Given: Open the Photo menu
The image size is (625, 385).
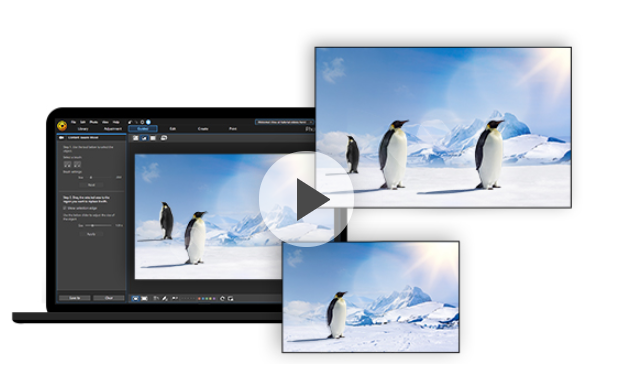Looking at the screenshot, I should point(94,122).
